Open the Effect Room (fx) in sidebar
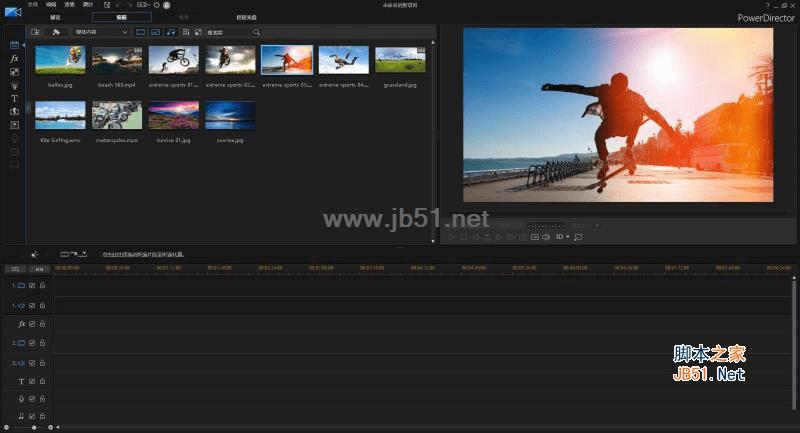 pos(14,59)
